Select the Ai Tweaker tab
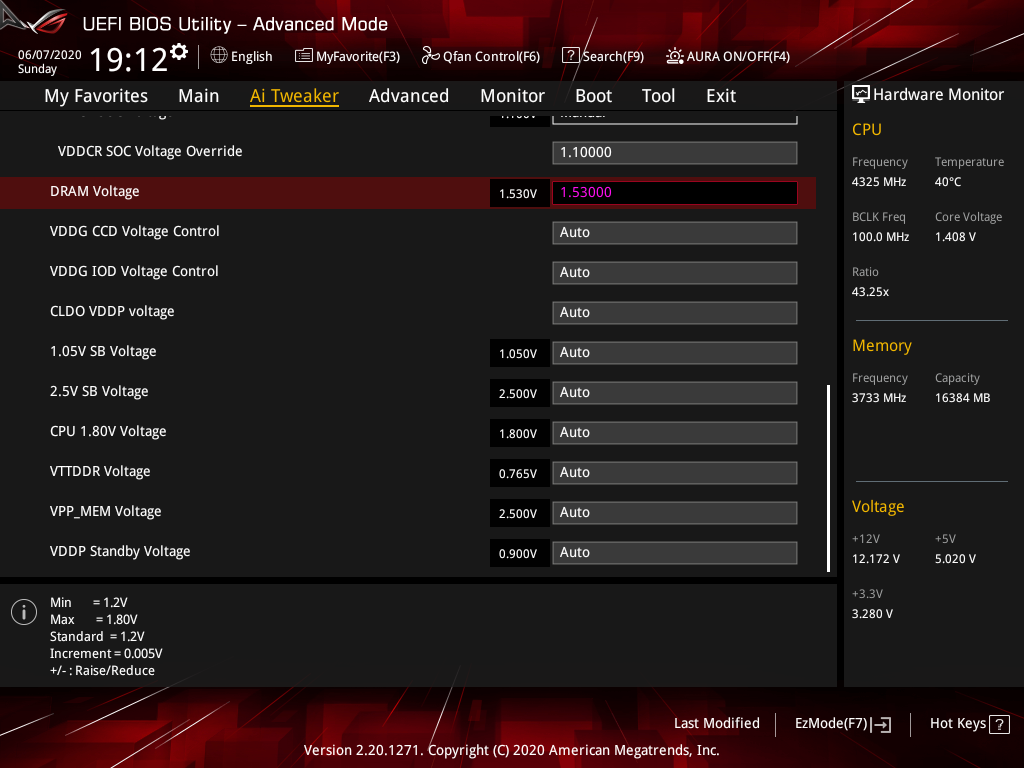This screenshot has height=768, width=1024. (x=294, y=96)
